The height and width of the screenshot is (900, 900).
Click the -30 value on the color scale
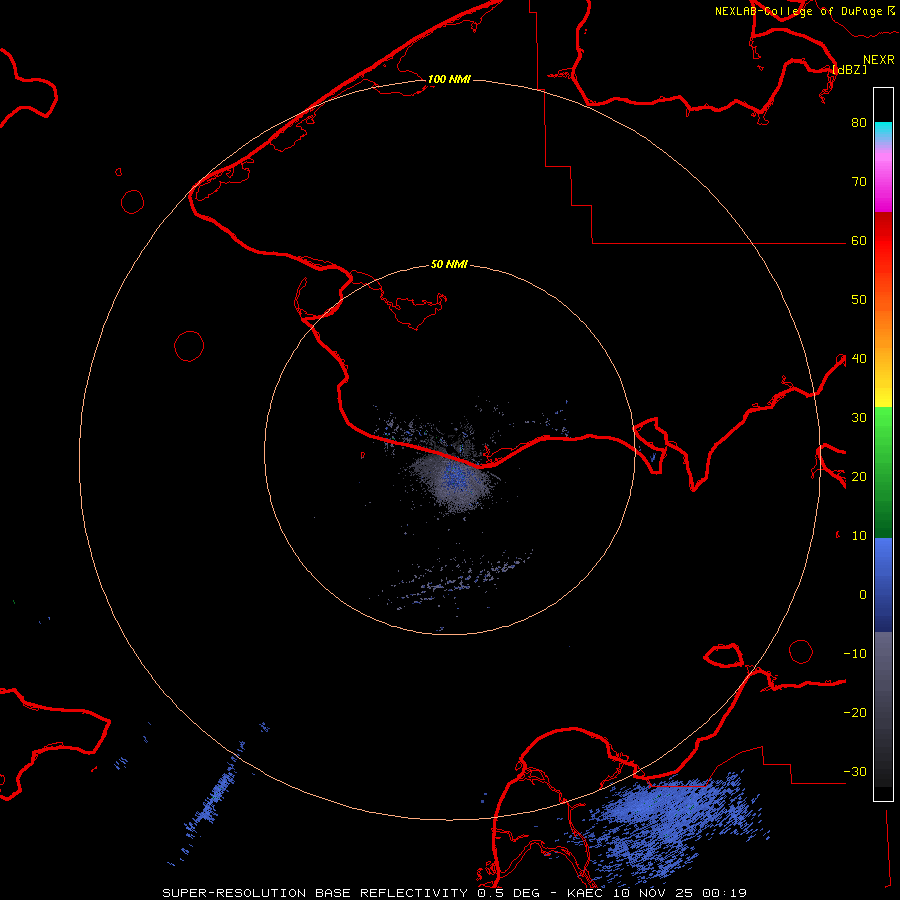click(855, 772)
